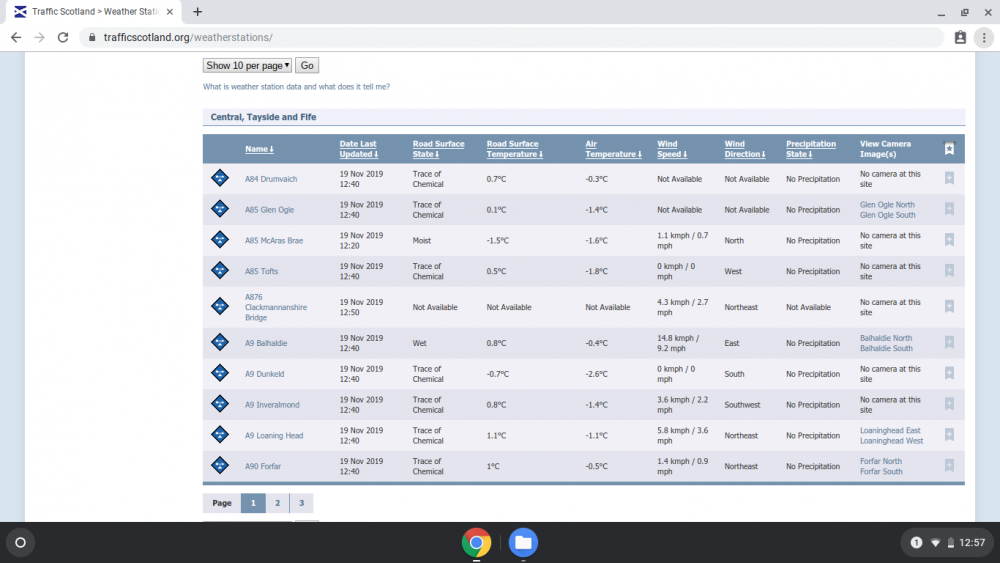View the Forfar South camera
The height and width of the screenshot is (563, 1000).
pos(881,471)
